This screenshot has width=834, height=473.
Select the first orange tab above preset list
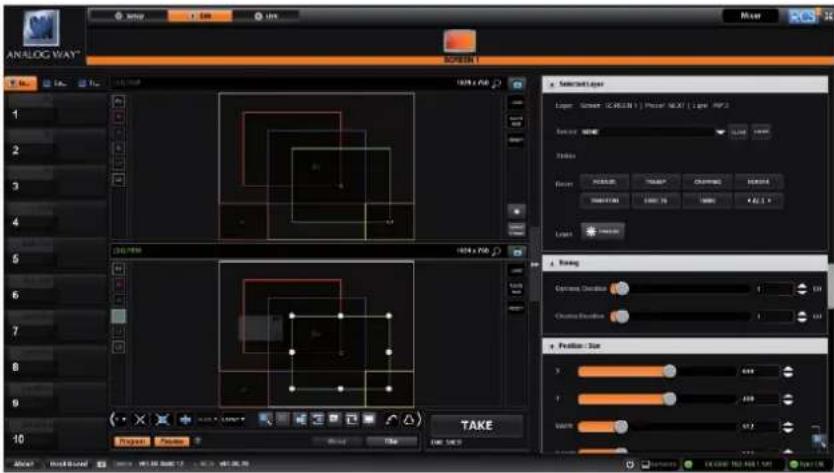coord(21,84)
